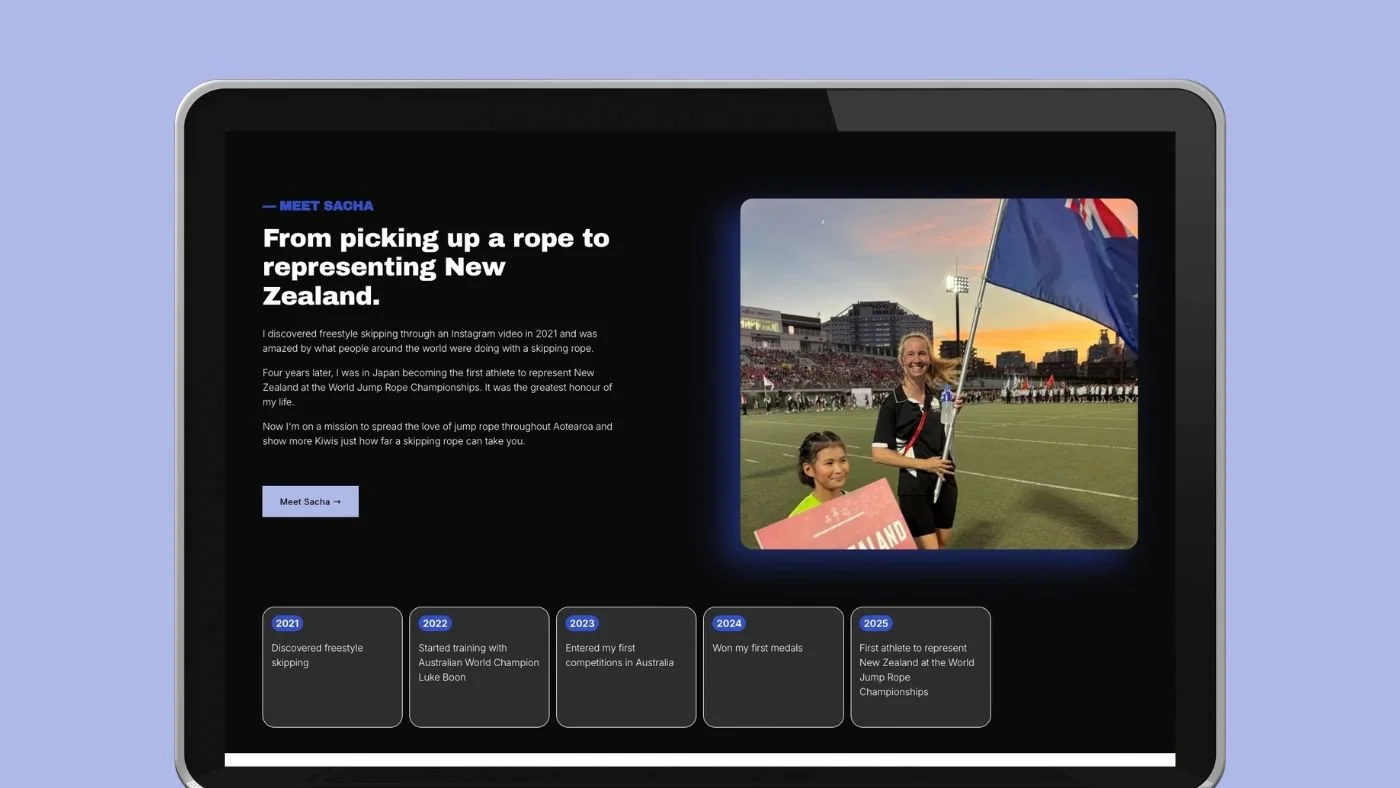The height and width of the screenshot is (788, 1400).
Task: Click the 2025 badge
Action: click(876, 623)
